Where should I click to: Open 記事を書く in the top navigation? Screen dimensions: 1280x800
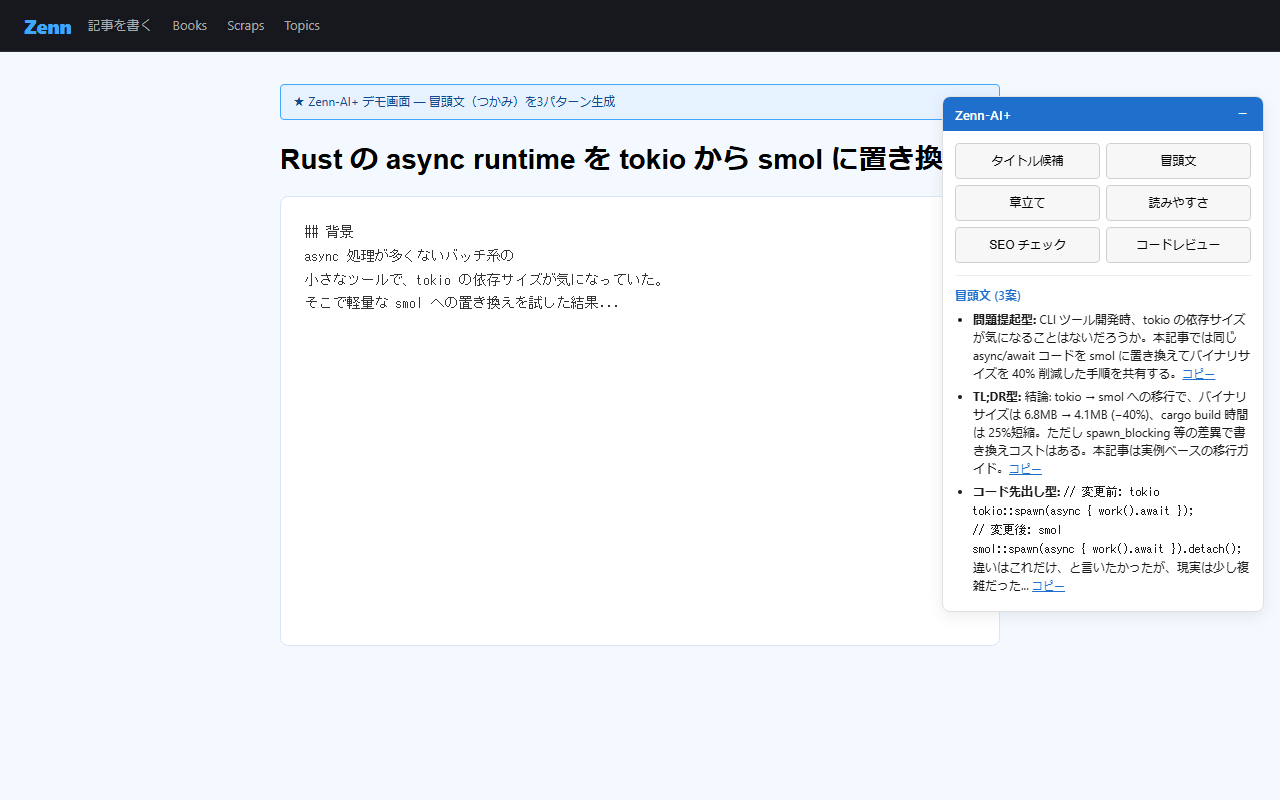click(x=120, y=26)
